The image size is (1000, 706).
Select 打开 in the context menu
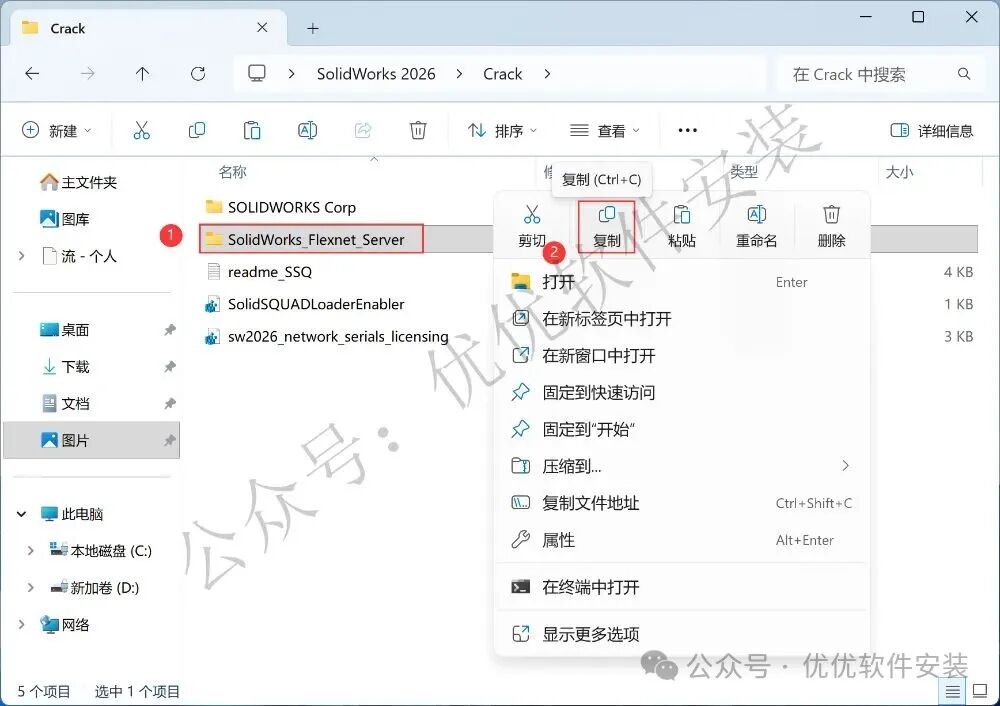682,282
